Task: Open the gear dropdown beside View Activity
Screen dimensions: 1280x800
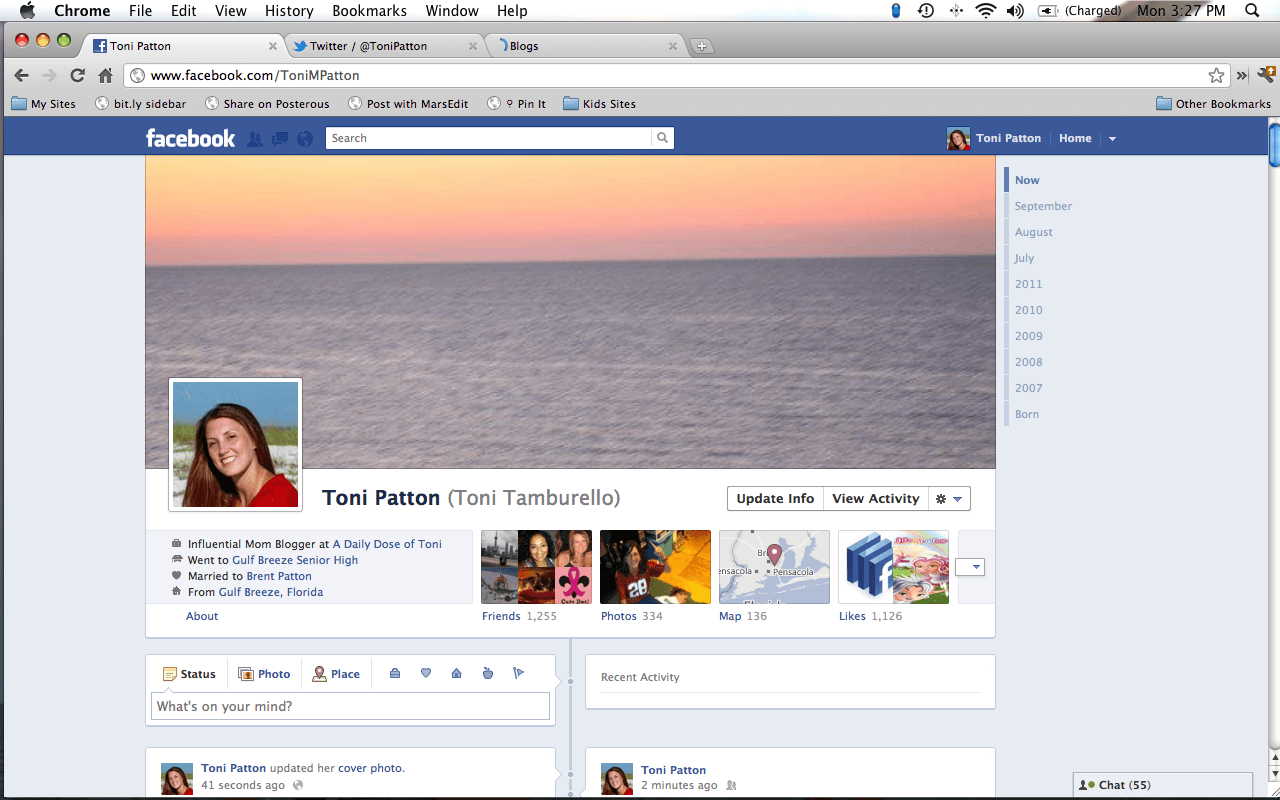Action: tap(949, 499)
